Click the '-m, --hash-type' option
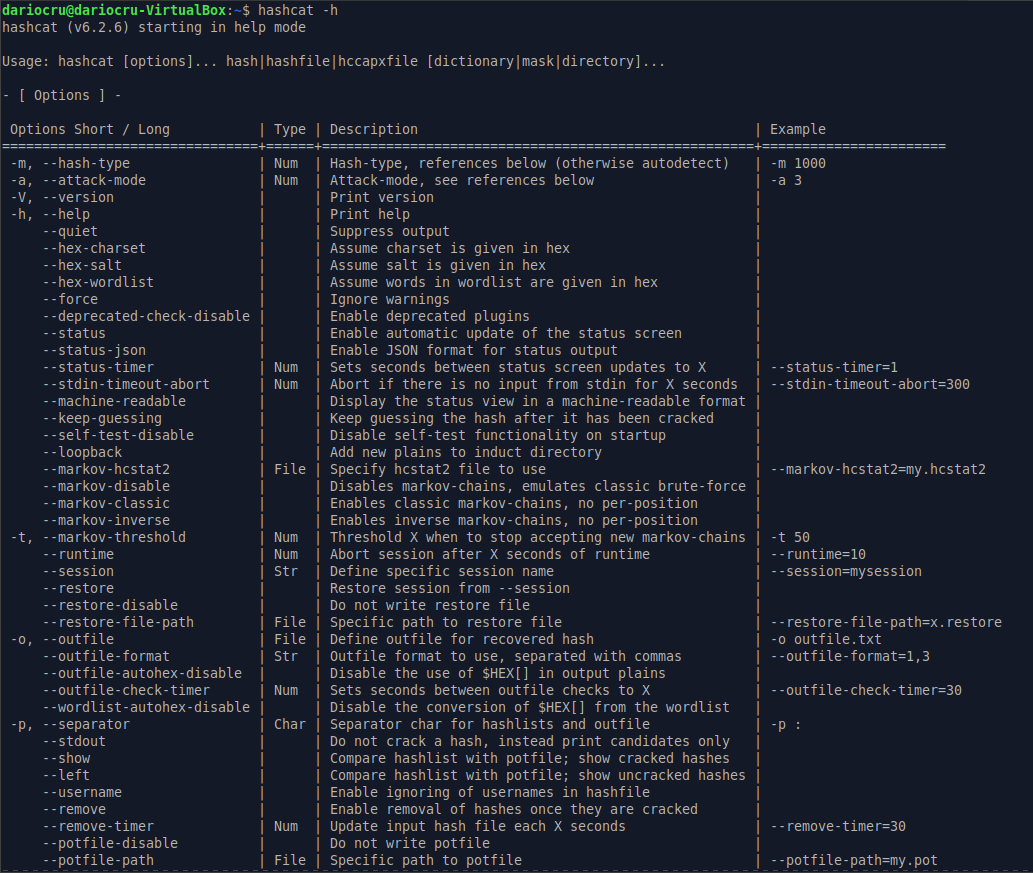The width and height of the screenshot is (1033, 873). (70, 163)
